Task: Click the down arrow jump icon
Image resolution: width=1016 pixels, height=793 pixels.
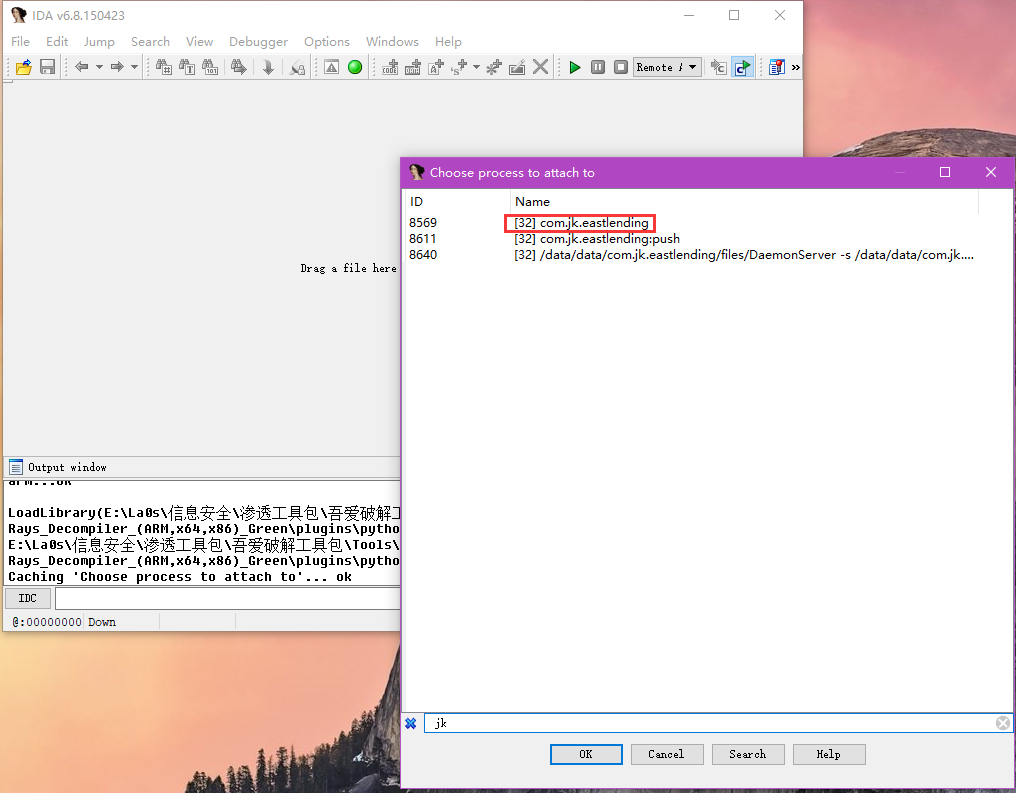Action: [x=268, y=67]
